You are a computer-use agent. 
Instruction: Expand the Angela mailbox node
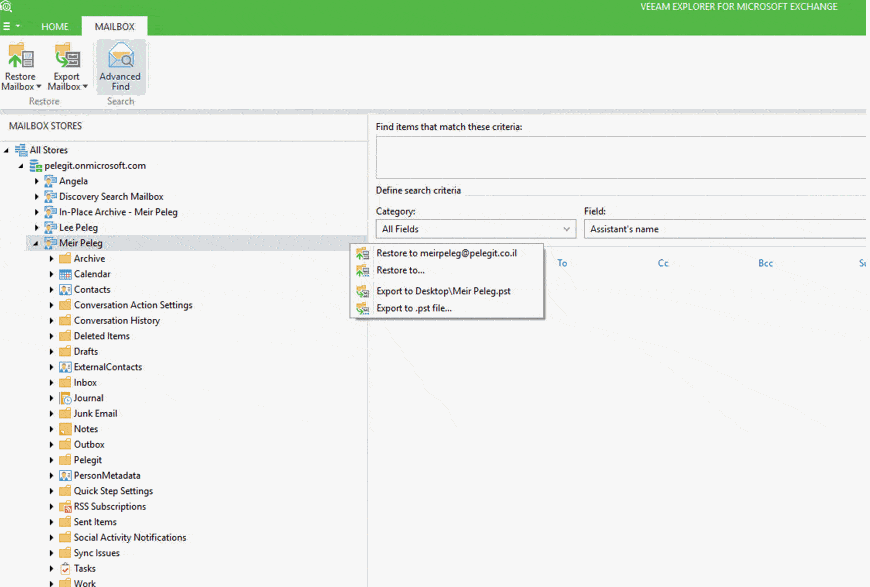(x=37, y=181)
